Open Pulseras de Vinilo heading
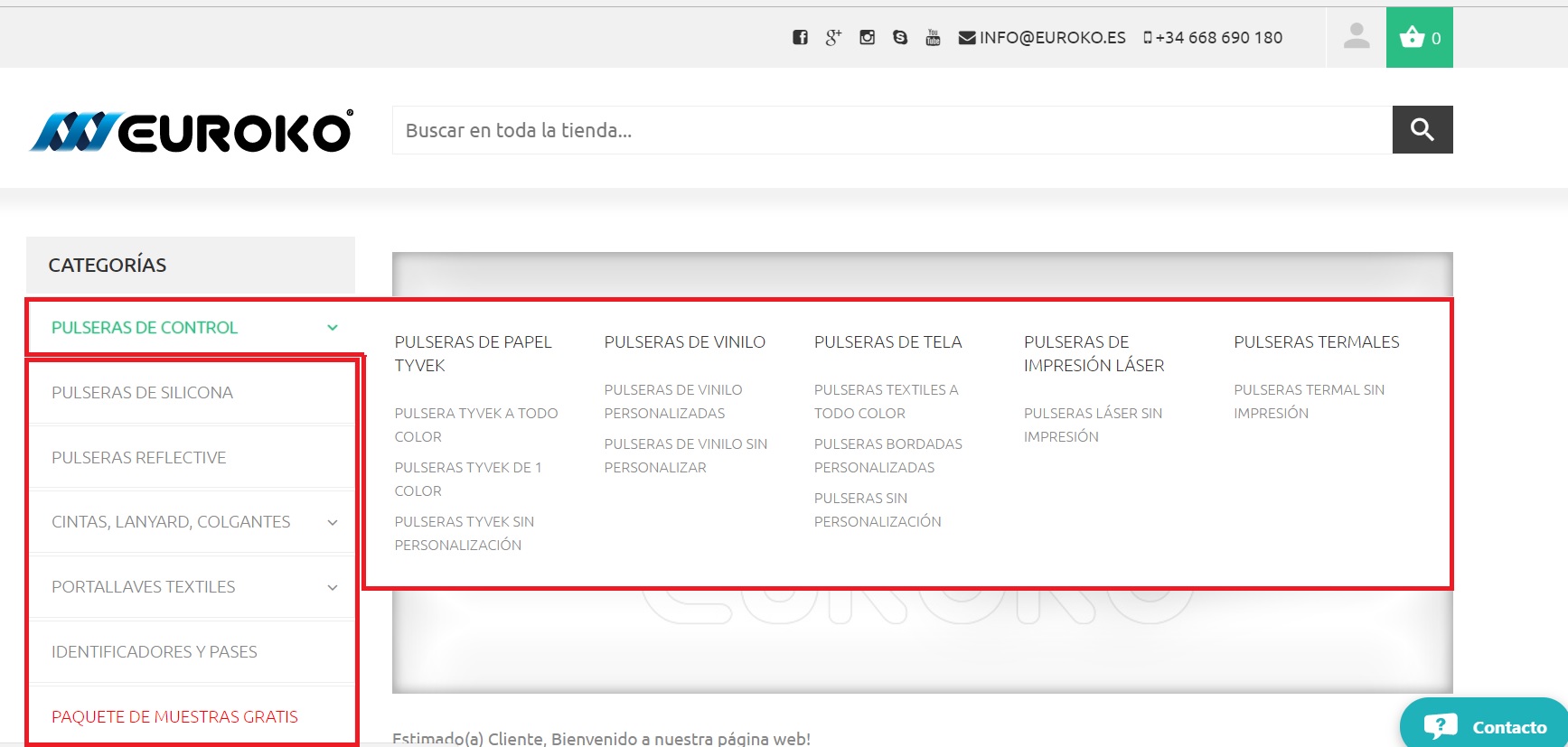The width and height of the screenshot is (1568, 747). tap(685, 342)
